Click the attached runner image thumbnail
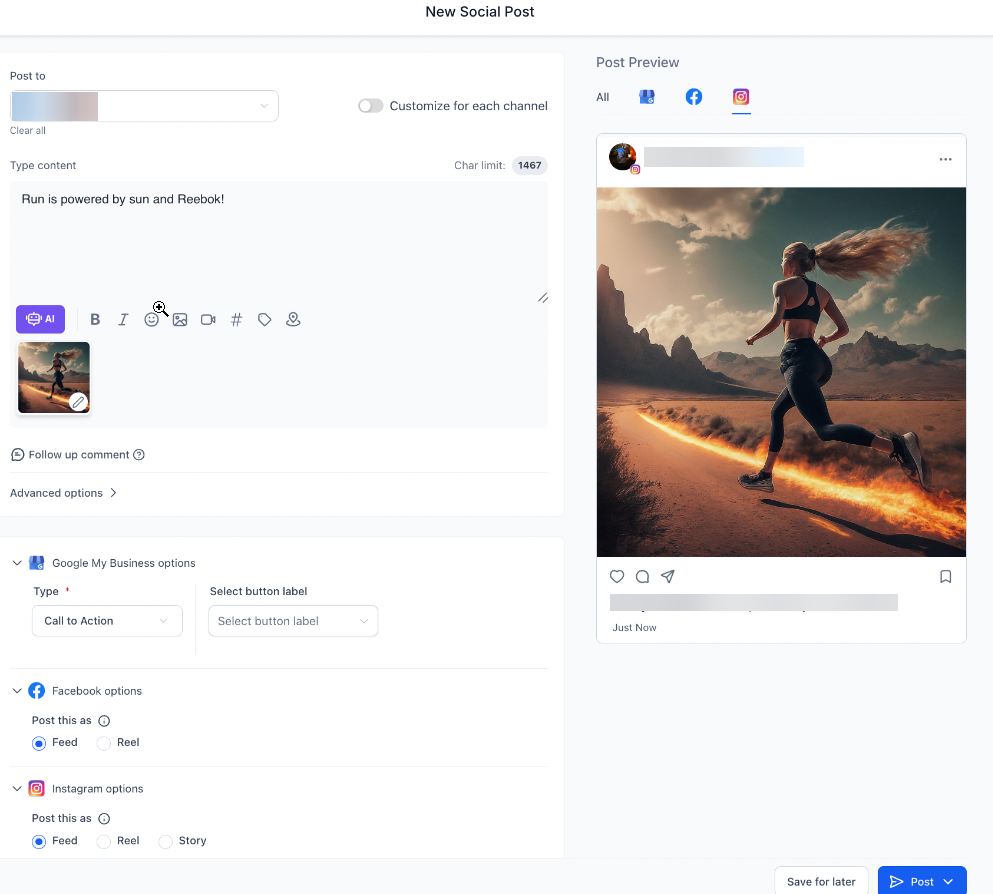Image resolution: width=993 pixels, height=894 pixels. click(x=53, y=377)
